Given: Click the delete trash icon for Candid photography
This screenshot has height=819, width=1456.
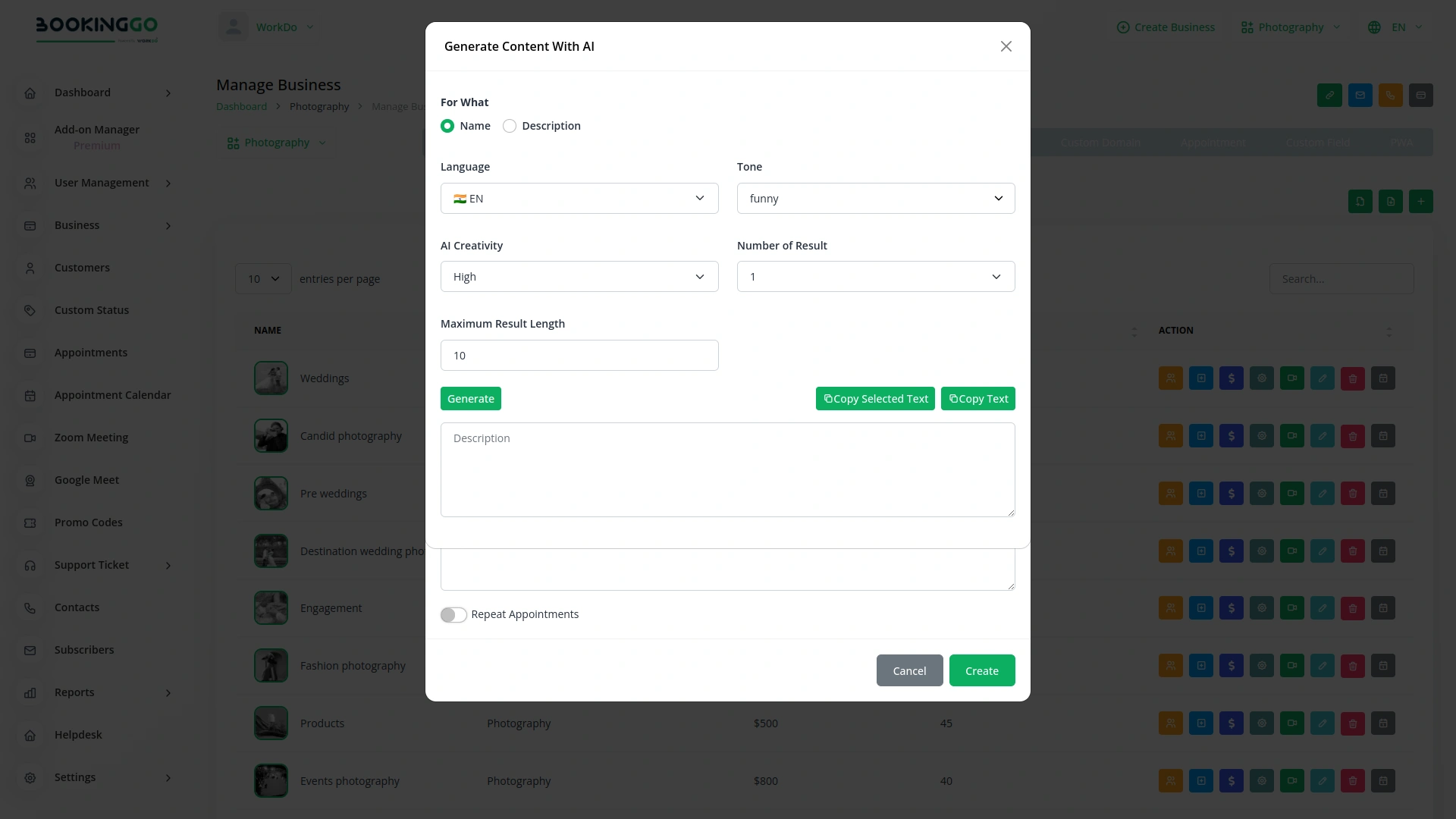Looking at the screenshot, I should (1353, 435).
